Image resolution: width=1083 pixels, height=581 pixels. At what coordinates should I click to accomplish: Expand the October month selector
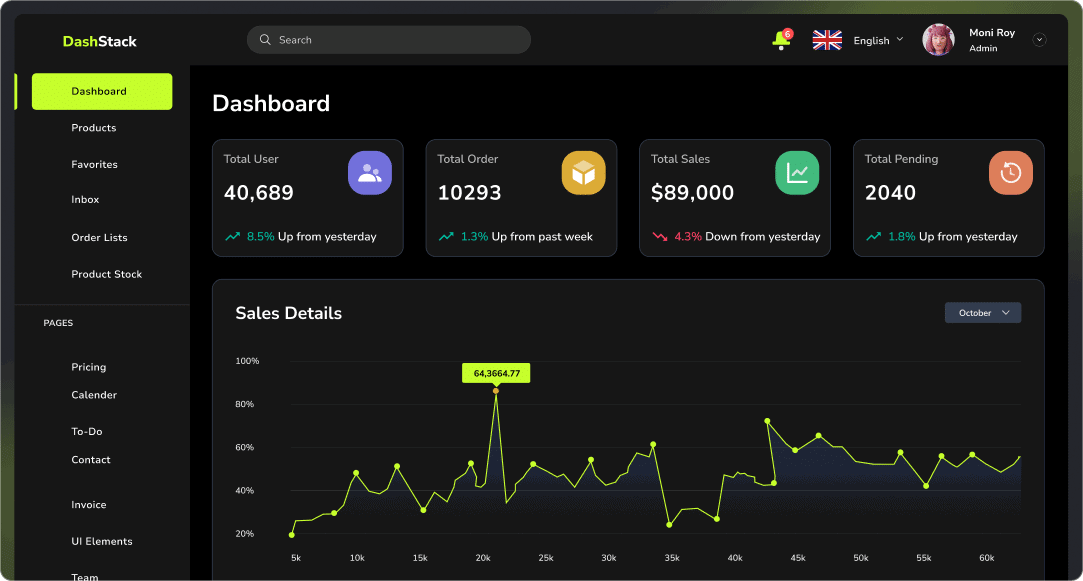pyautogui.click(x=982, y=313)
